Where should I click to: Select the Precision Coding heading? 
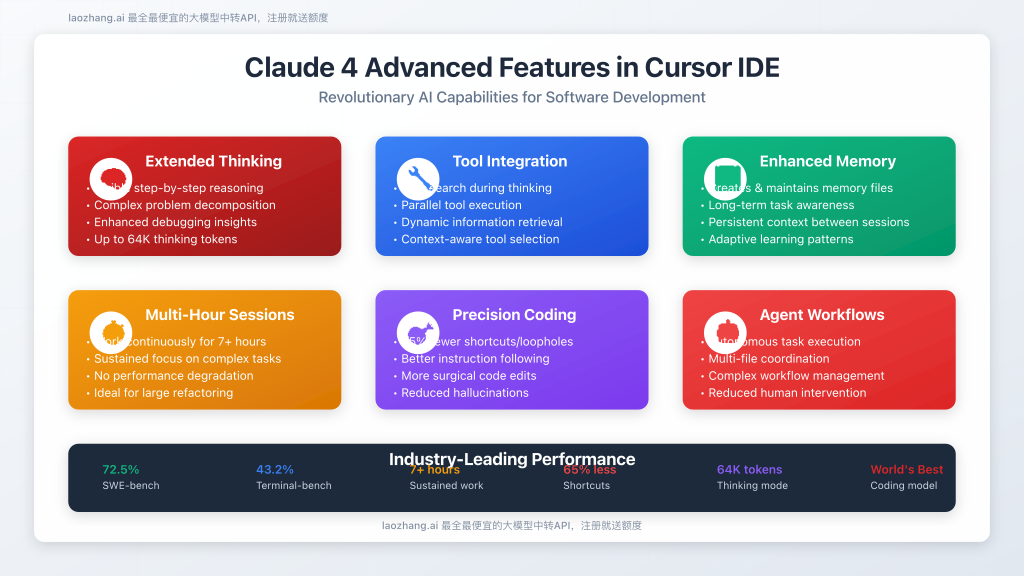515,315
